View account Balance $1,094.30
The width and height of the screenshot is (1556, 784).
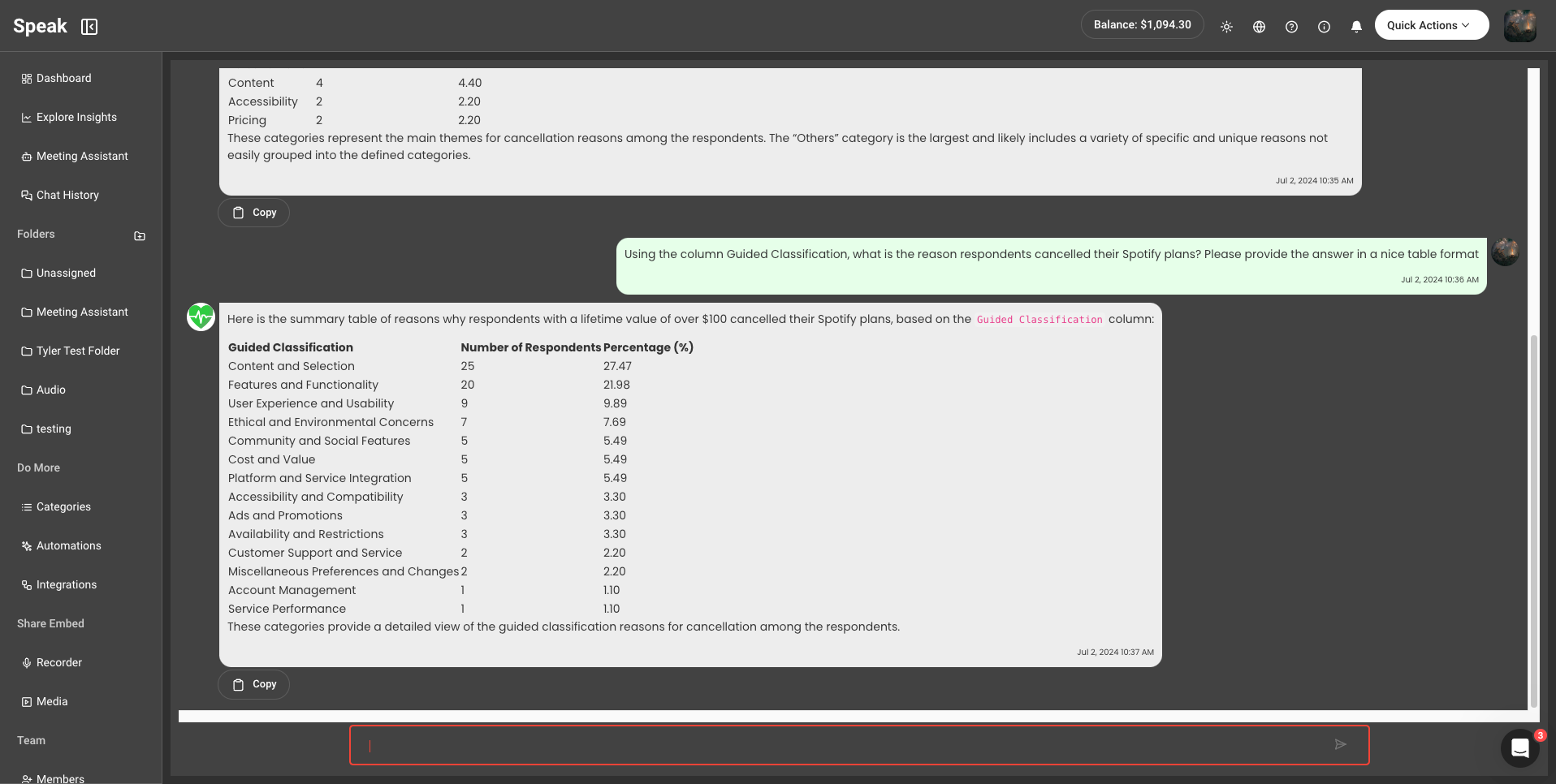(x=1142, y=25)
